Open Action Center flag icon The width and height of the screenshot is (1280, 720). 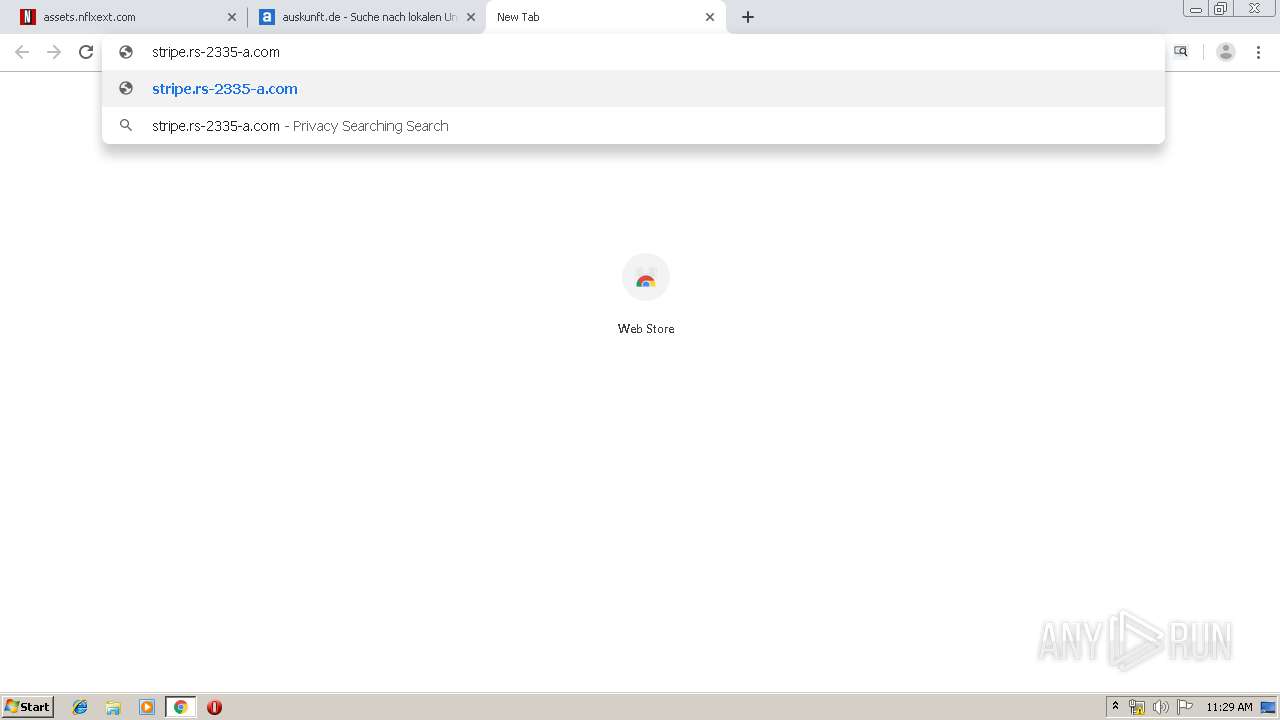click(1185, 707)
